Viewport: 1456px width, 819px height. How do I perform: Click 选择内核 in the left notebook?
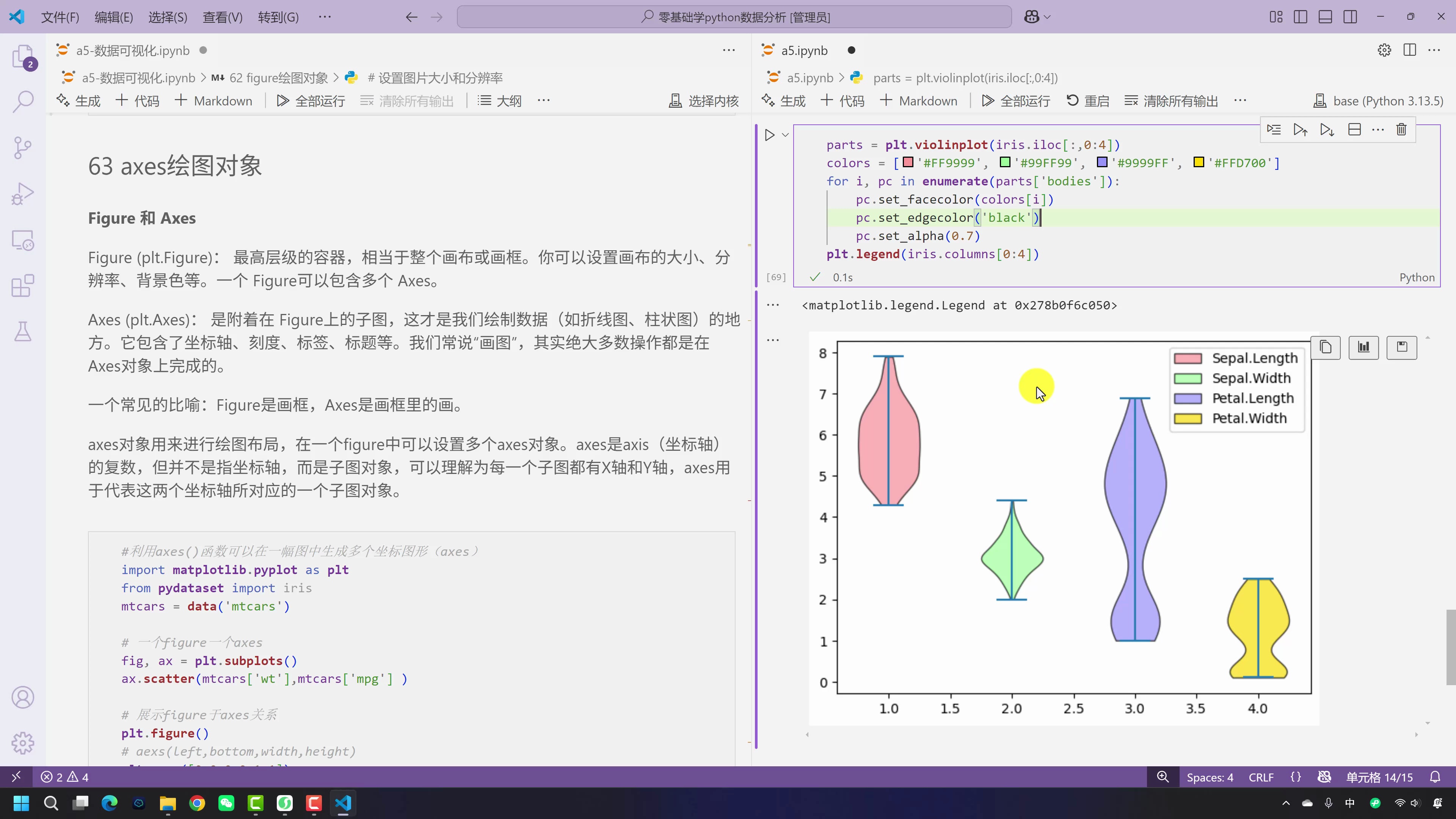pos(704,101)
